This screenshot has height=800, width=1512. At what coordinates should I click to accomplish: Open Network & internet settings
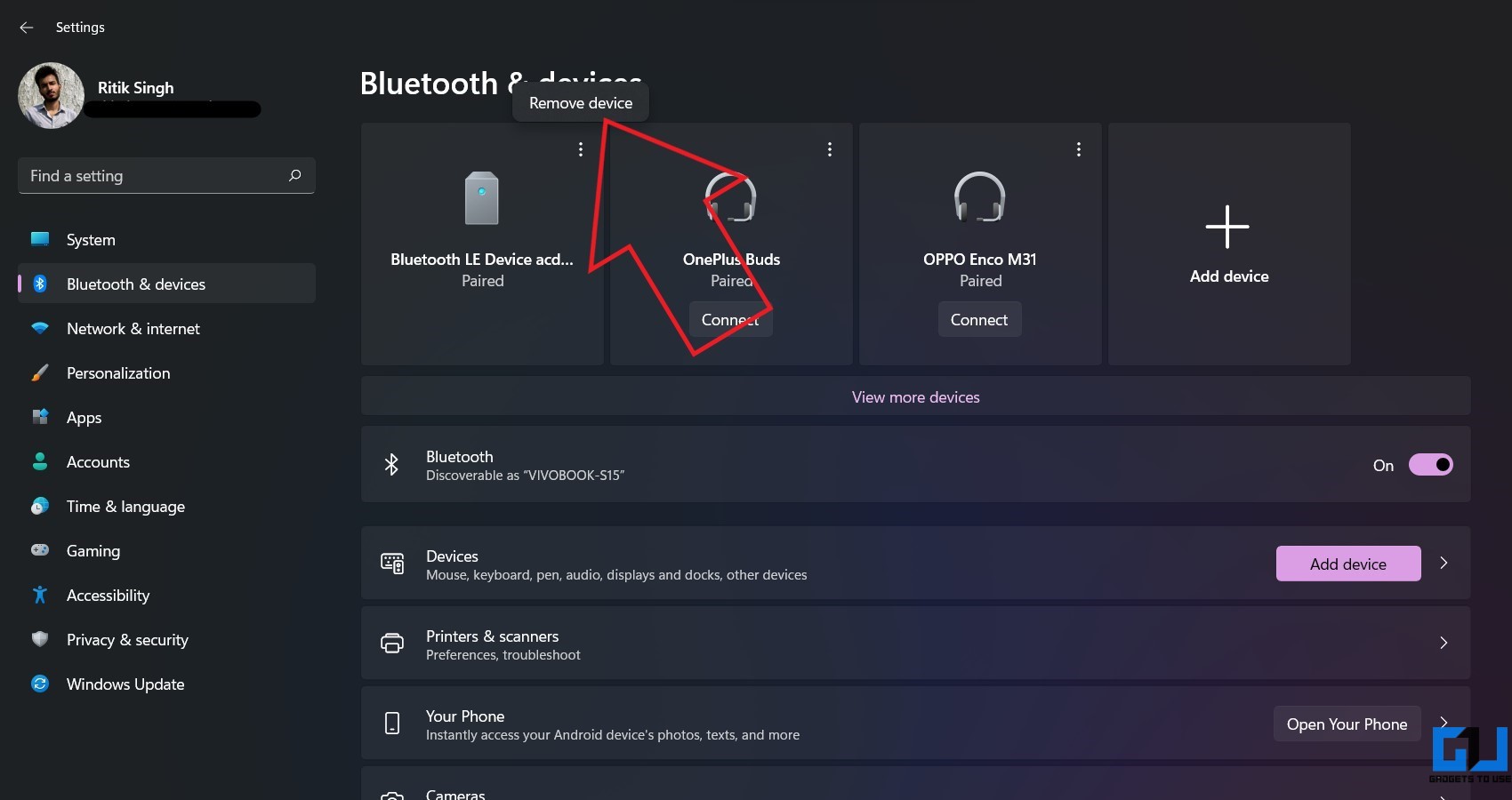166,329
